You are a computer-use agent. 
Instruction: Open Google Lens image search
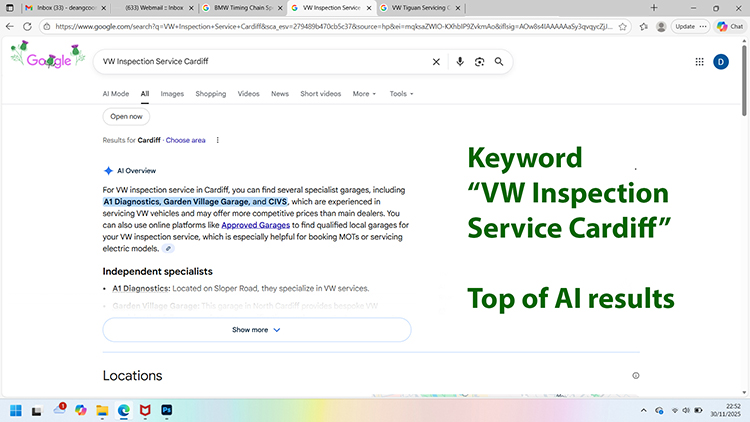tap(479, 62)
